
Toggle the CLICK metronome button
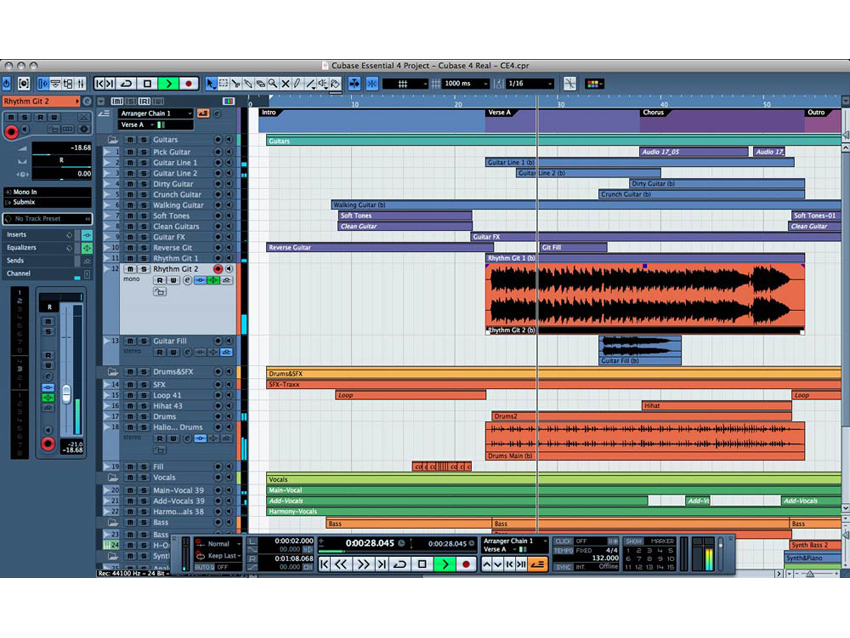pyautogui.click(x=563, y=541)
